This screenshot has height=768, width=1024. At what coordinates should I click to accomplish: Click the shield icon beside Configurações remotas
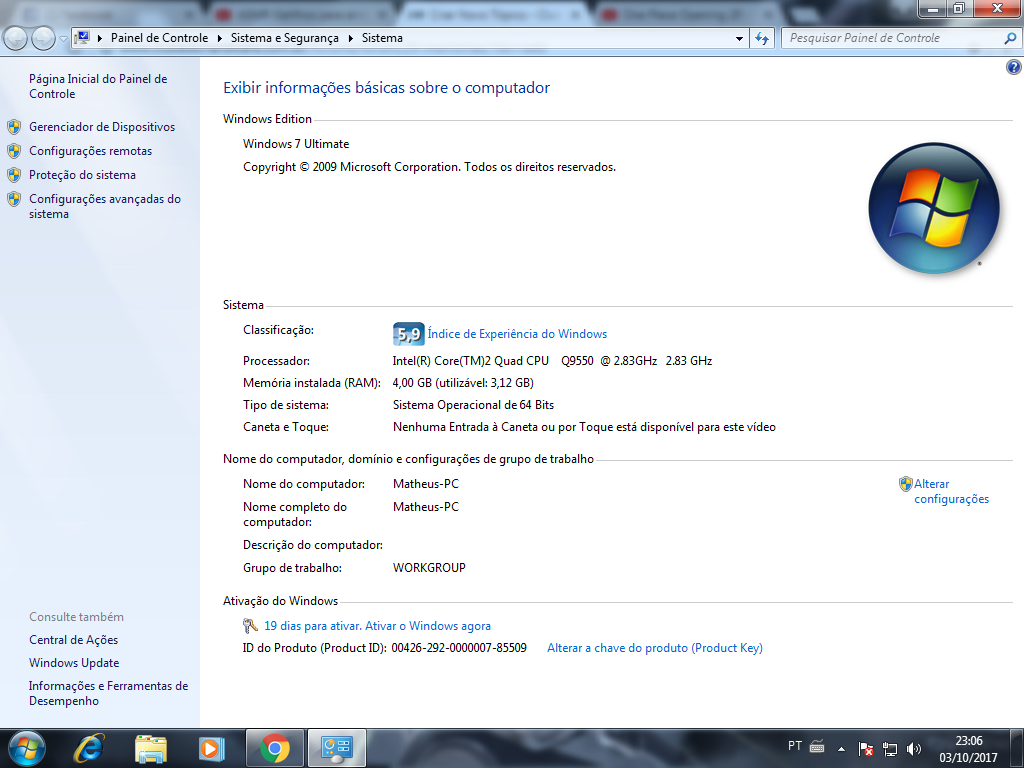tap(14, 151)
